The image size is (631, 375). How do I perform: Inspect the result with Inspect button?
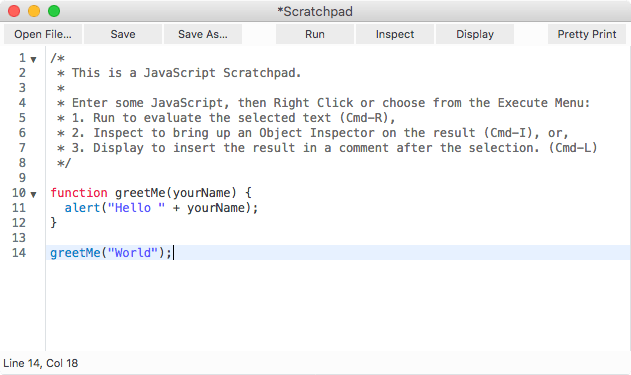(x=395, y=34)
